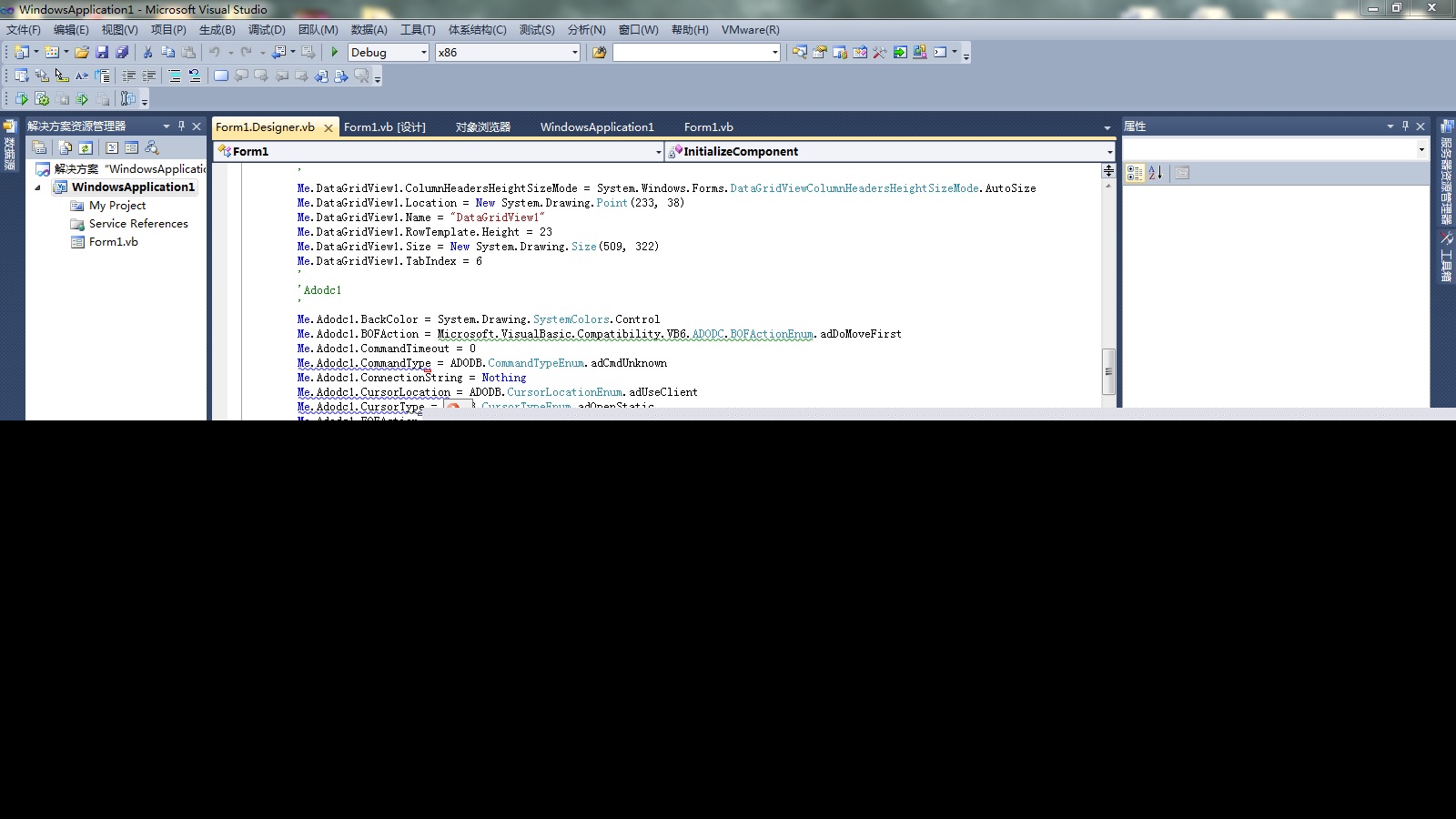Collapse the WindowsApplication1 project node
This screenshot has width=1456, height=819.
(x=38, y=187)
